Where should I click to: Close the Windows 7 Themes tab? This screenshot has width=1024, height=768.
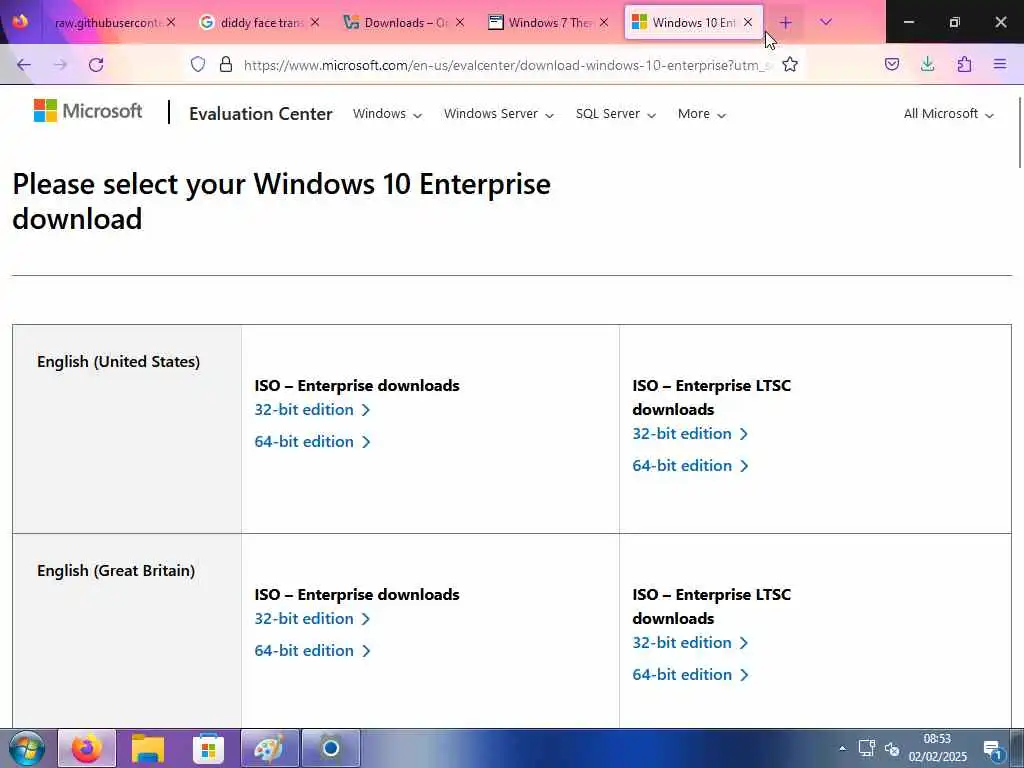point(604,22)
